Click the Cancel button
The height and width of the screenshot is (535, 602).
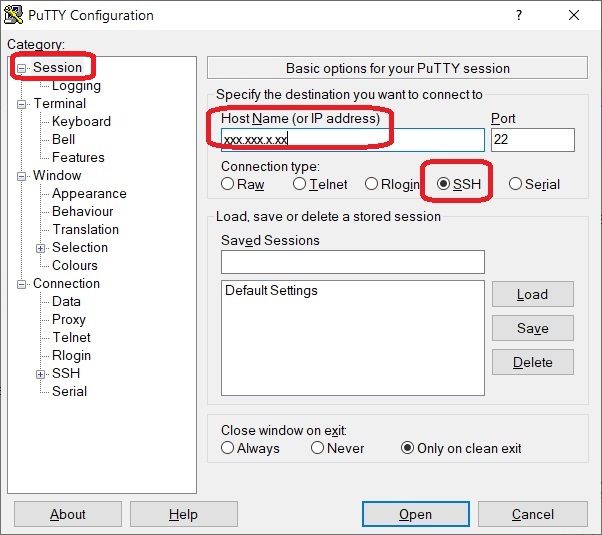533,514
